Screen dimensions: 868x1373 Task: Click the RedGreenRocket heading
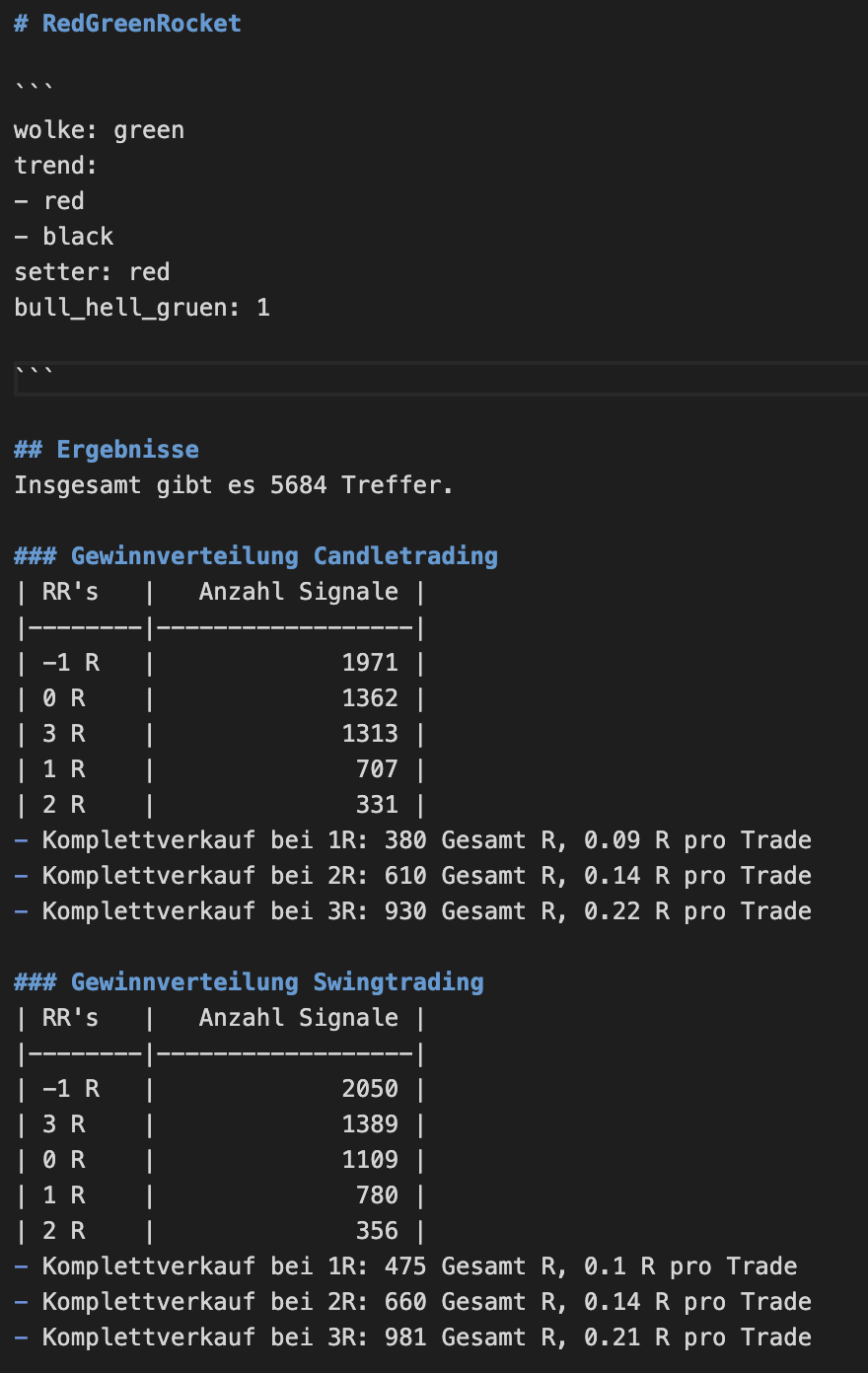tap(141, 24)
